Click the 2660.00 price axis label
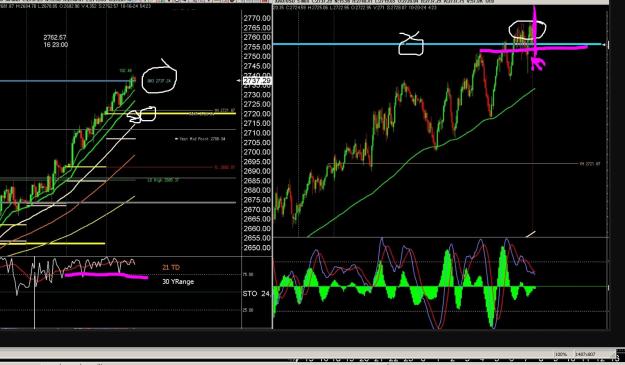The width and height of the screenshot is (625, 365). [257, 229]
